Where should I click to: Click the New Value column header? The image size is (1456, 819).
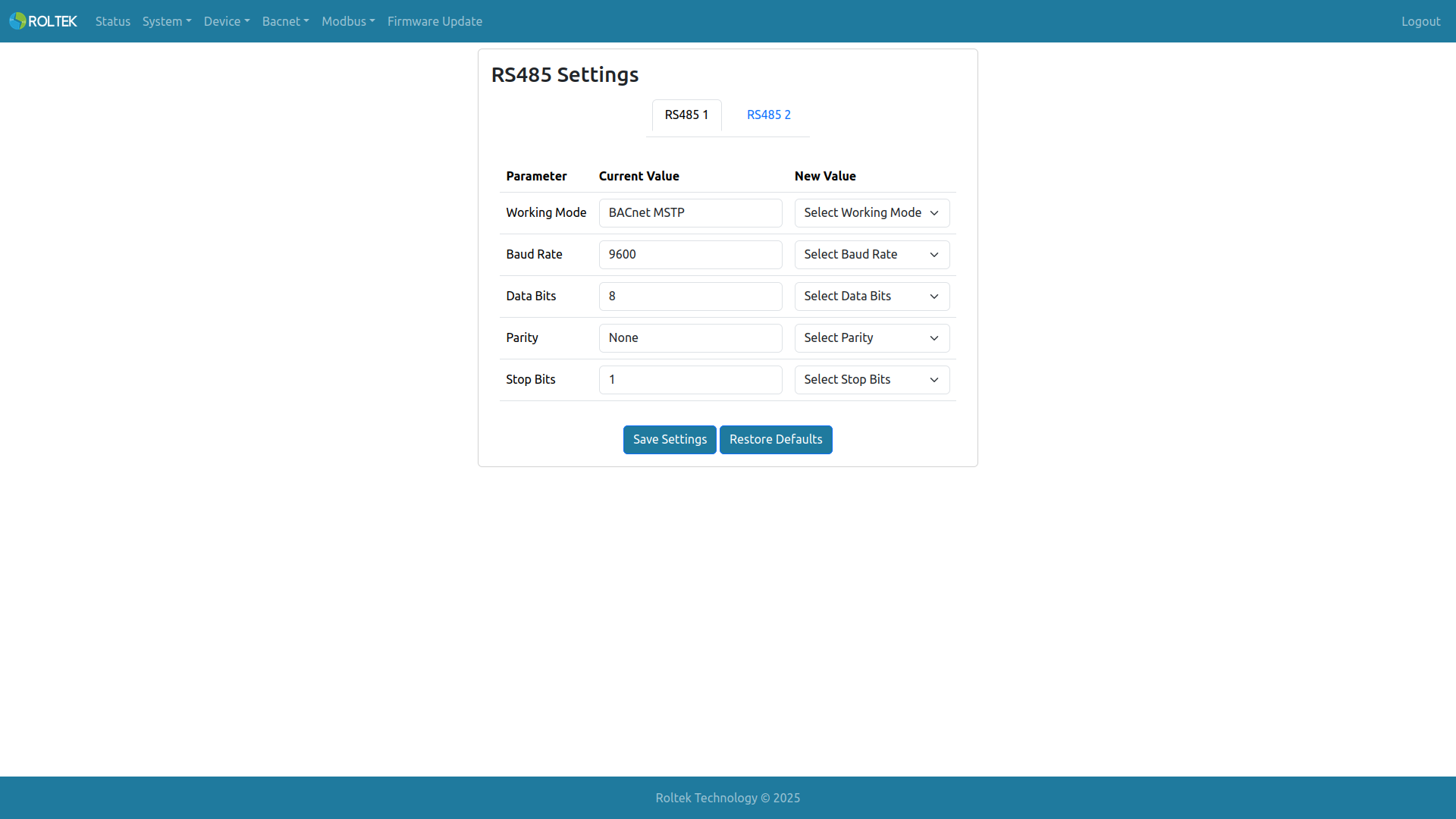(x=825, y=176)
